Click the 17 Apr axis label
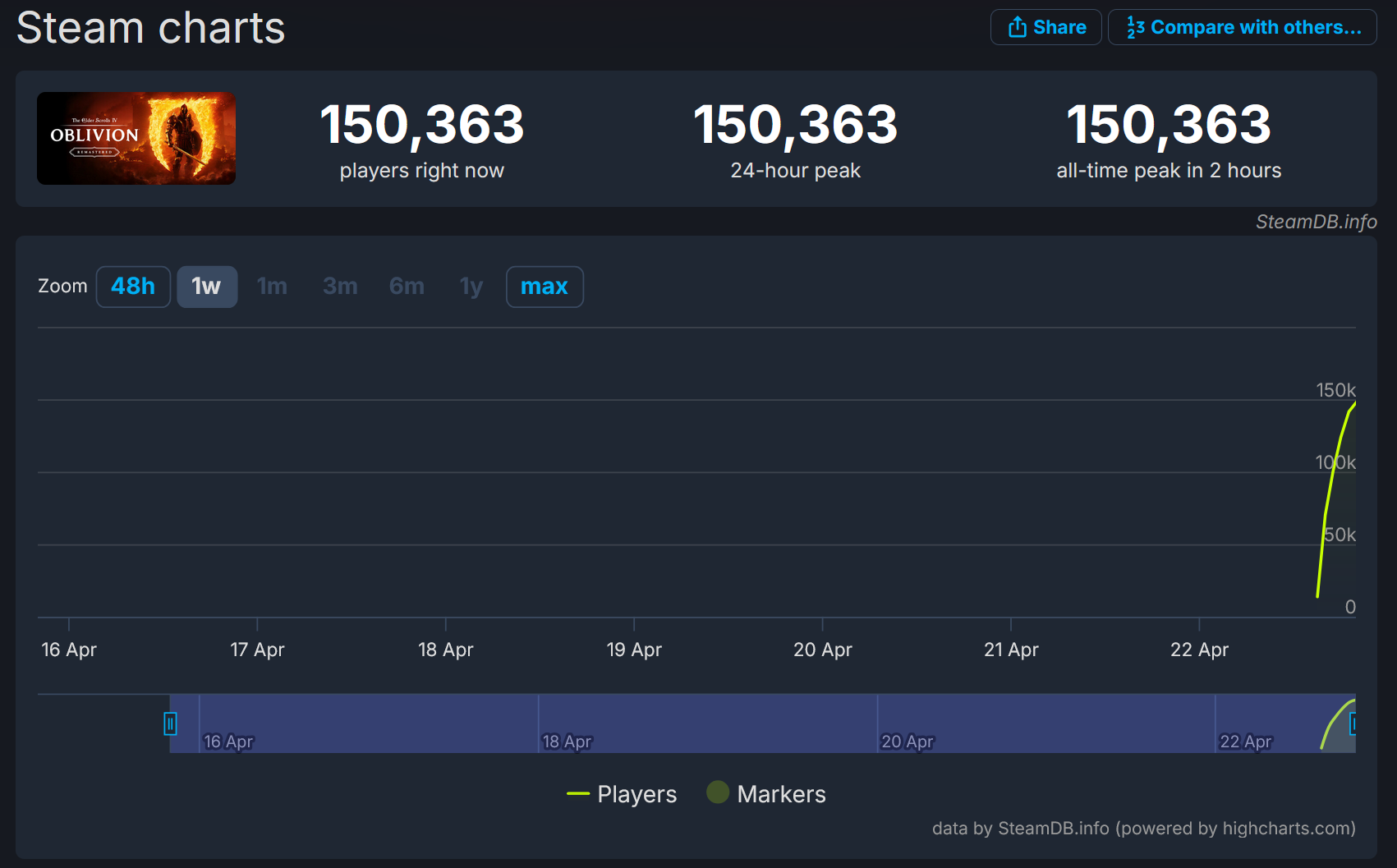 click(x=257, y=650)
